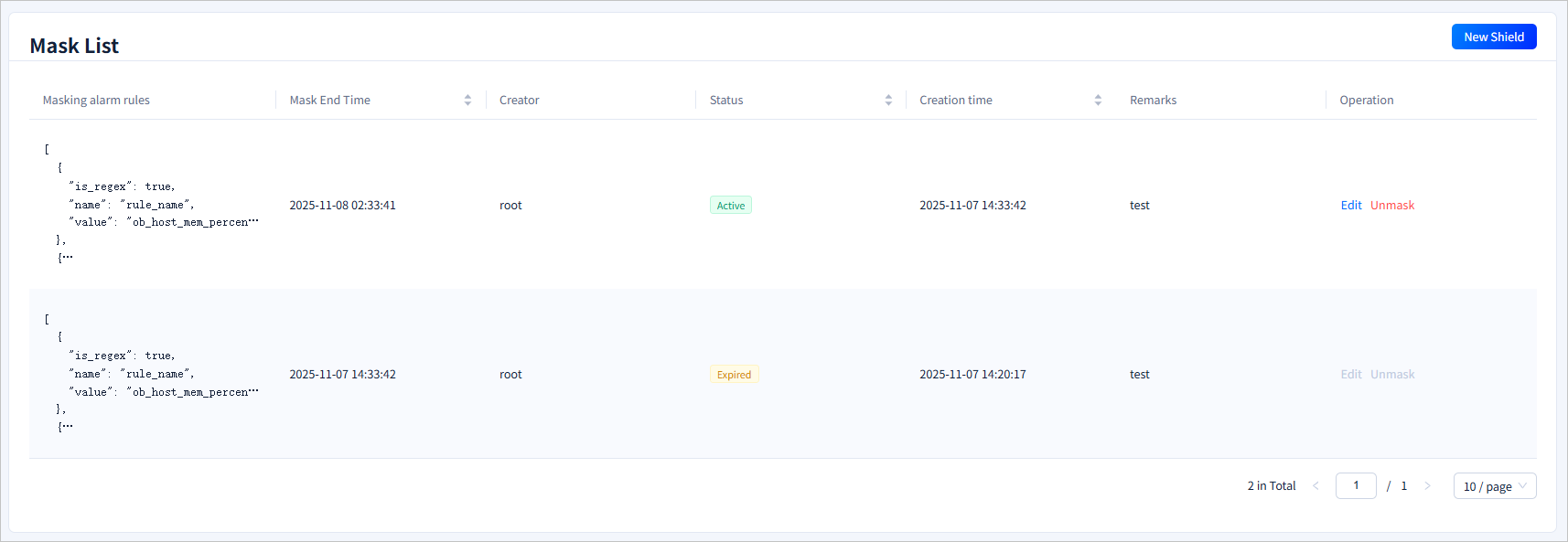Sort the list by Mask End Time arrows
The image size is (1568, 542).
(x=467, y=101)
